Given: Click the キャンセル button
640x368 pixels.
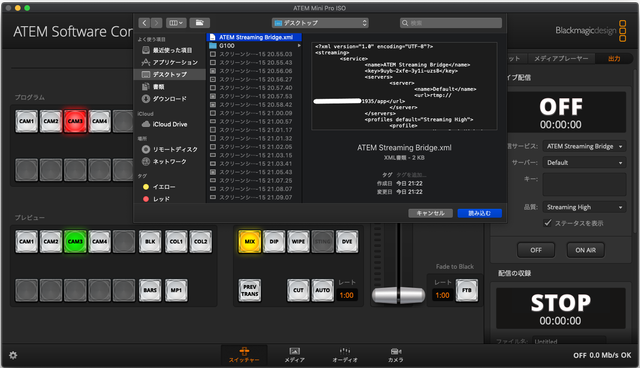Looking at the screenshot, I should click(430, 213).
